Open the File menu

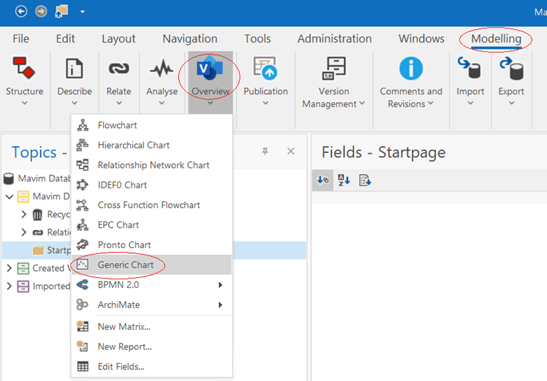click(21, 39)
